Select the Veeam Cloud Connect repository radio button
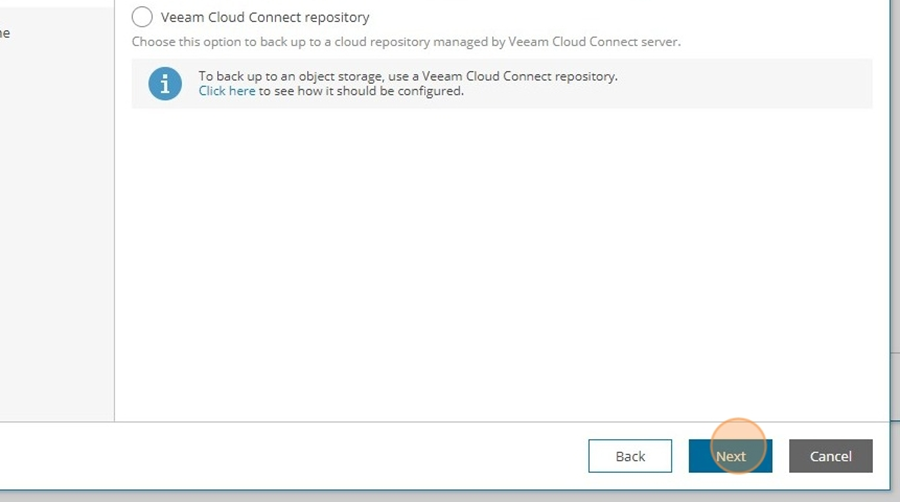This screenshot has height=502, width=900. [x=142, y=17]
